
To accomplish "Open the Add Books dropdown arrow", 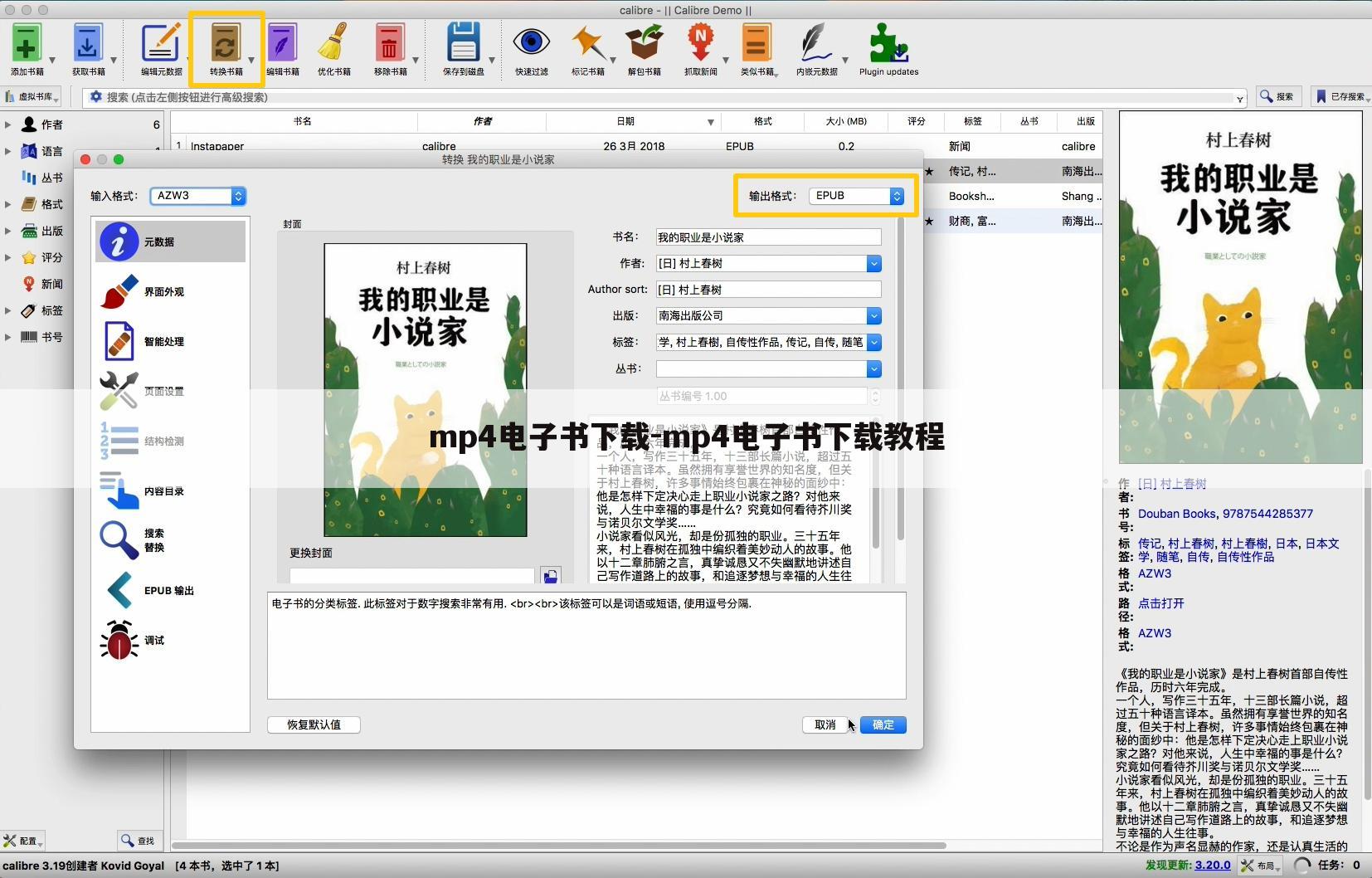I will click(x=52, y=61).
